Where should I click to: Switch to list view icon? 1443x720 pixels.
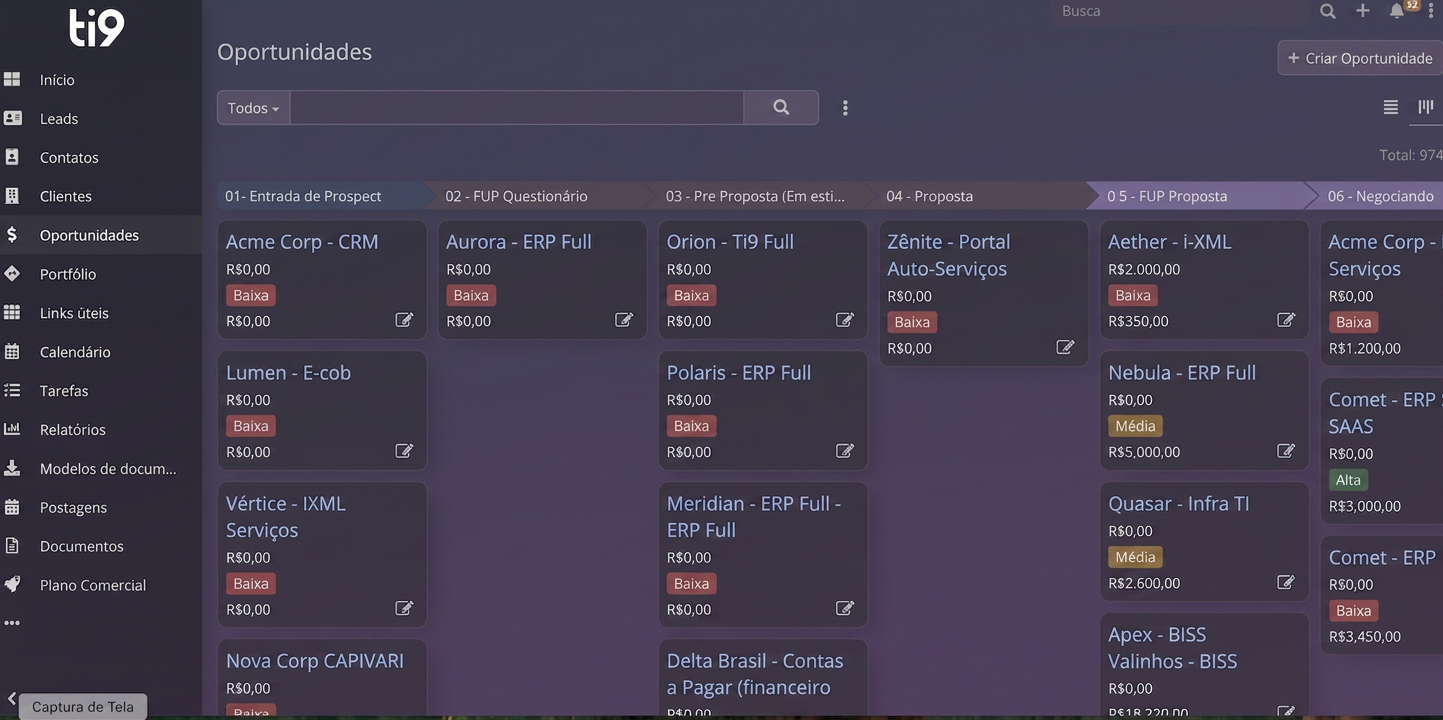pos(1391,107)
